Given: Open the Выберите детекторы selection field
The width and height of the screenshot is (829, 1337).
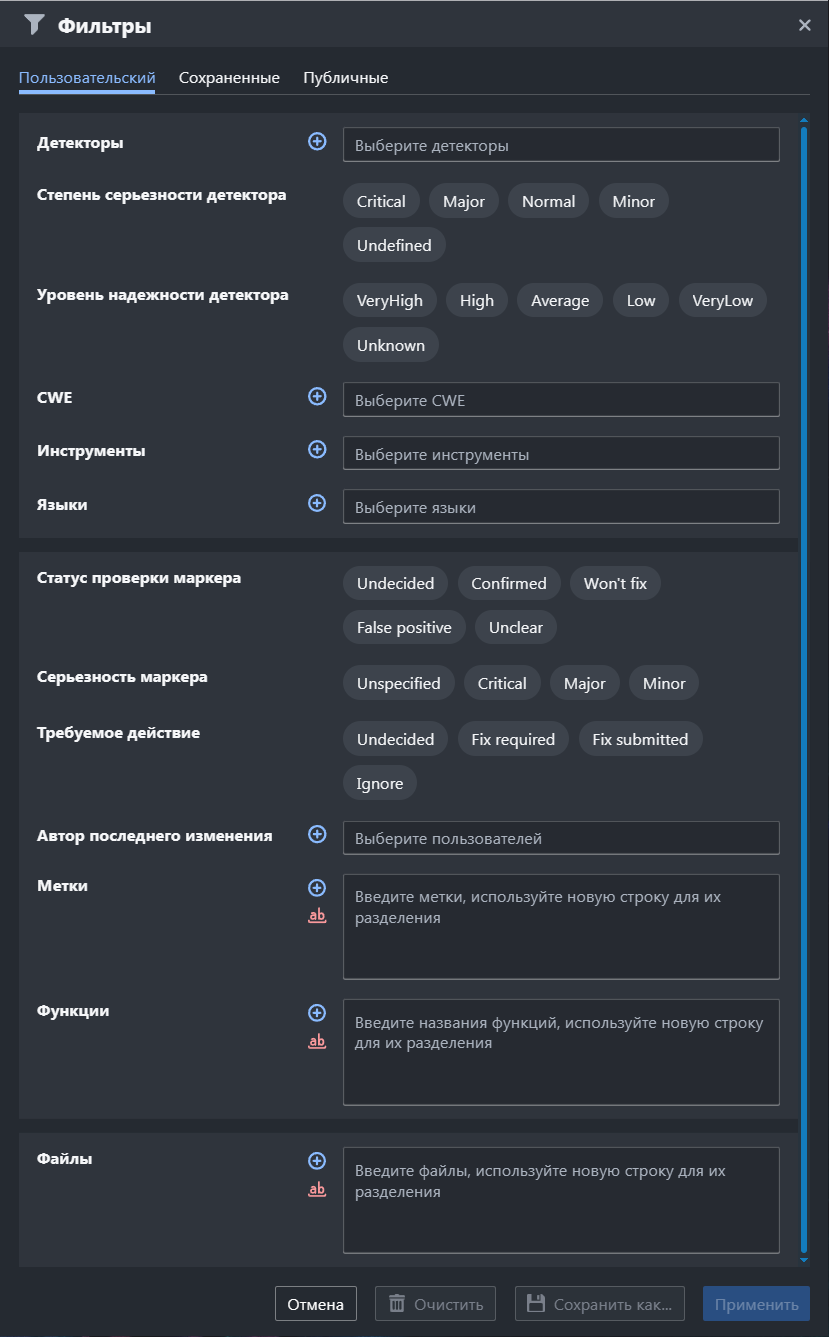Looking at the screenshot, I should 561,145.
